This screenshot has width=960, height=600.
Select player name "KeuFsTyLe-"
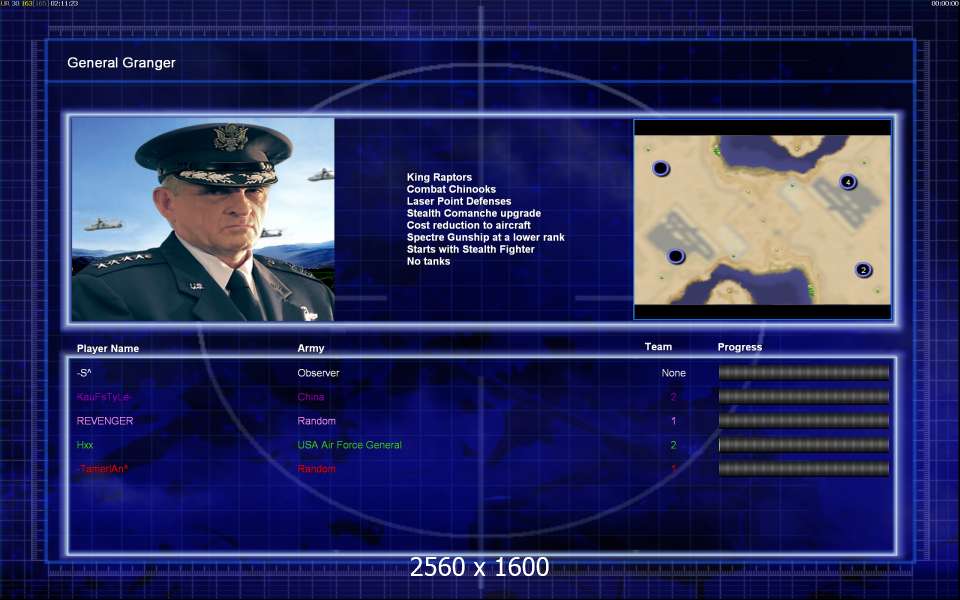103,397
